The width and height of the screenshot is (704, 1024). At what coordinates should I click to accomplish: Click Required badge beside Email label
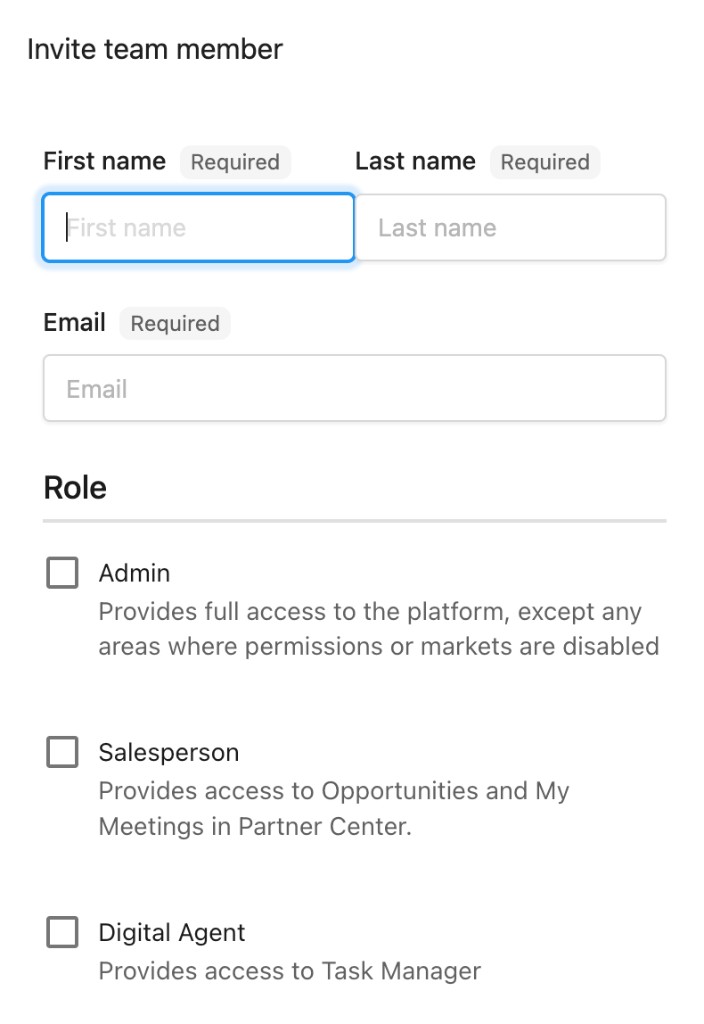pyautogui.click(x=175, y=323)
